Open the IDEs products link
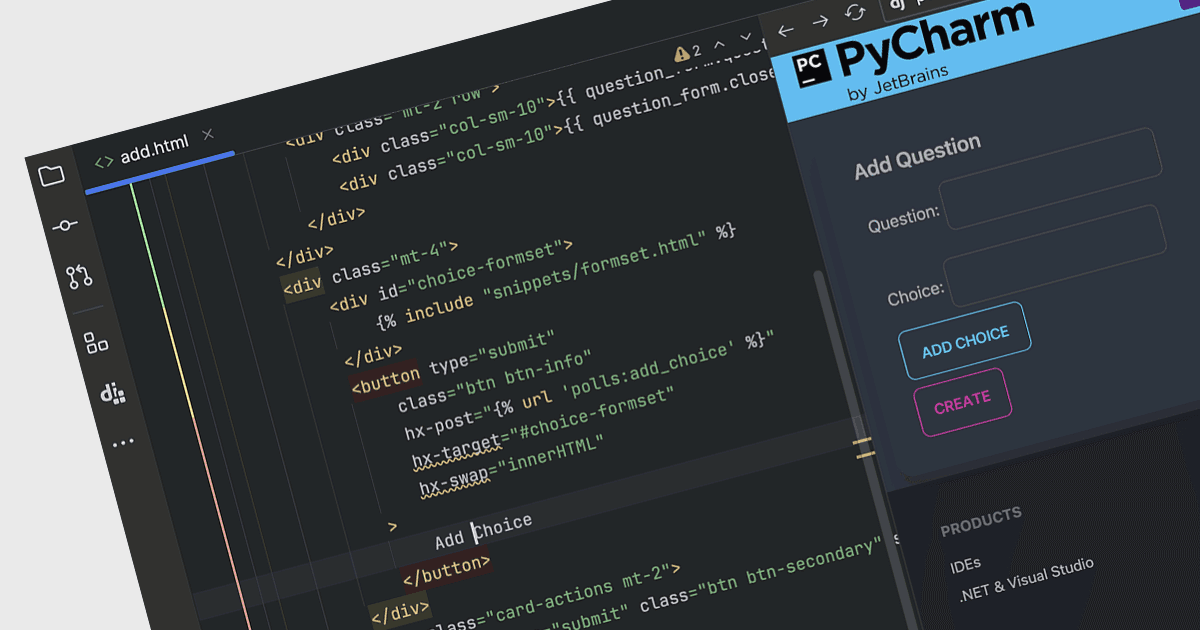The image size is (1200, 630). pos(965,565)
